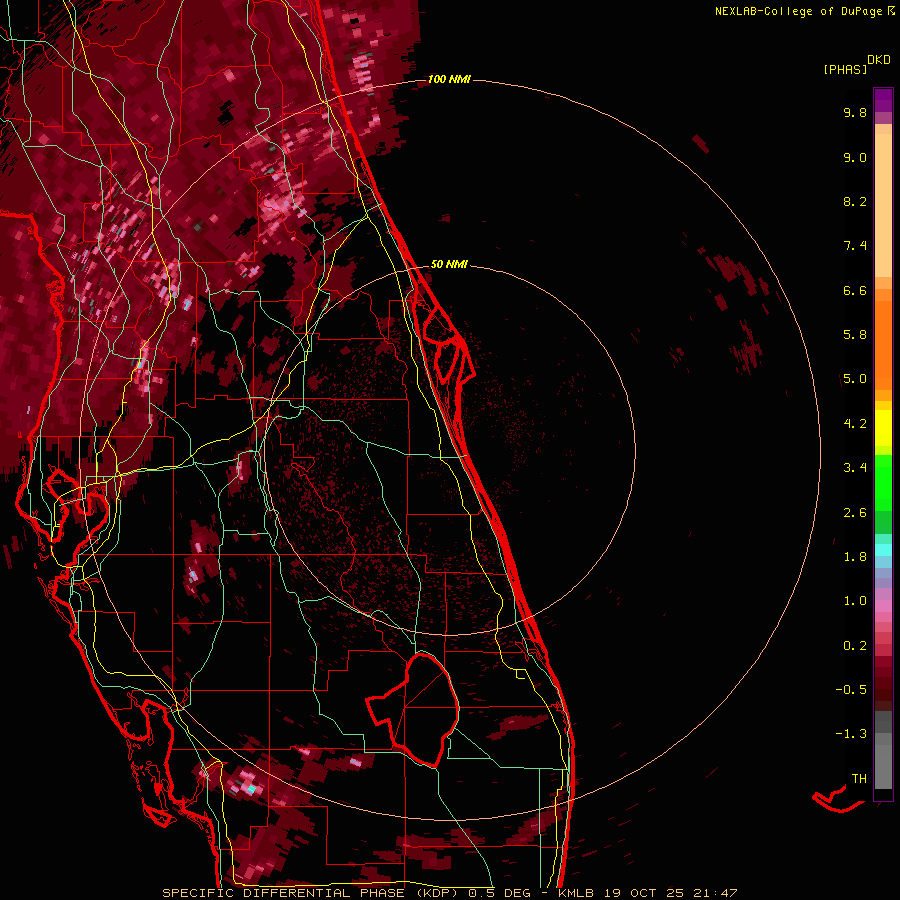This screenshot has height=900, width=900.
Task: Click the light peach color bar segment
Action: point(883,206)
